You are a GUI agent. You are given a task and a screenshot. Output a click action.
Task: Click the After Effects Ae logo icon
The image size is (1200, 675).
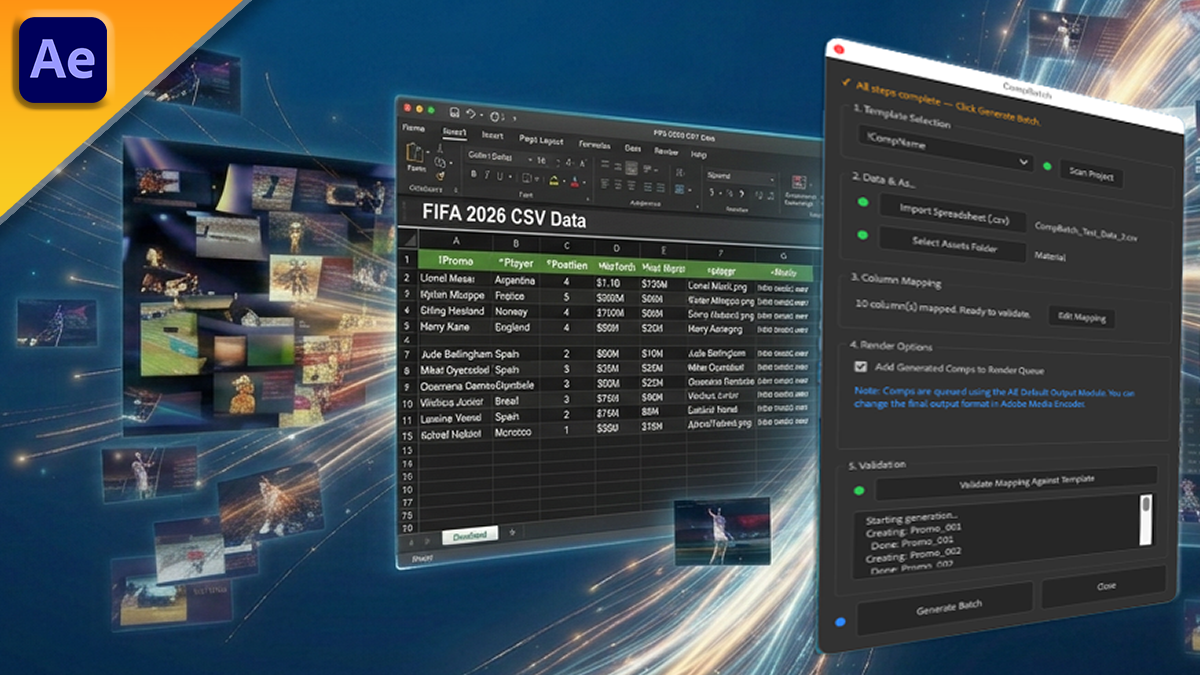pyautogui.click(x=62, y=60)
